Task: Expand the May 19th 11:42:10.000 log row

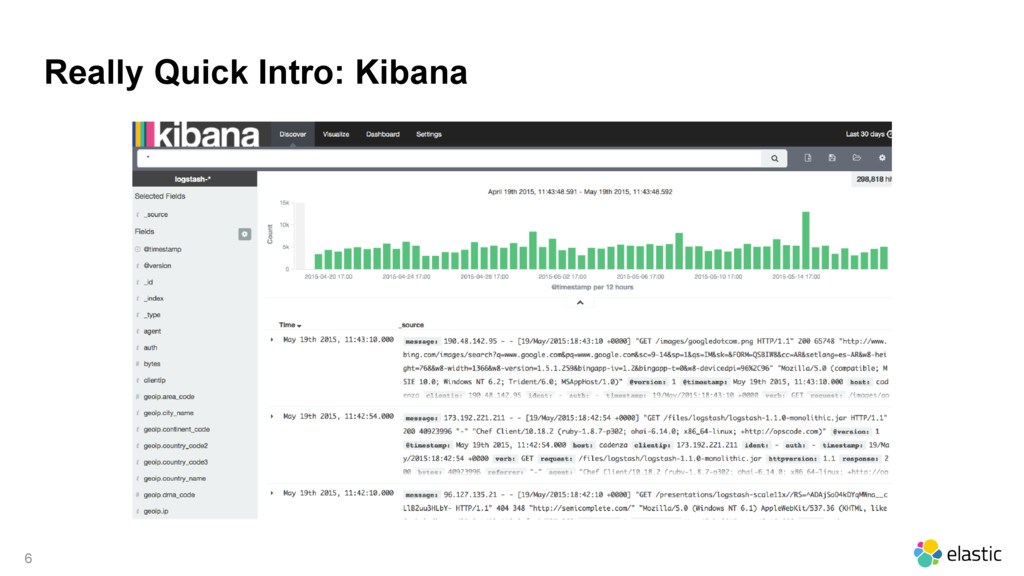Action: pyautogui.click(x=272, y=493)
